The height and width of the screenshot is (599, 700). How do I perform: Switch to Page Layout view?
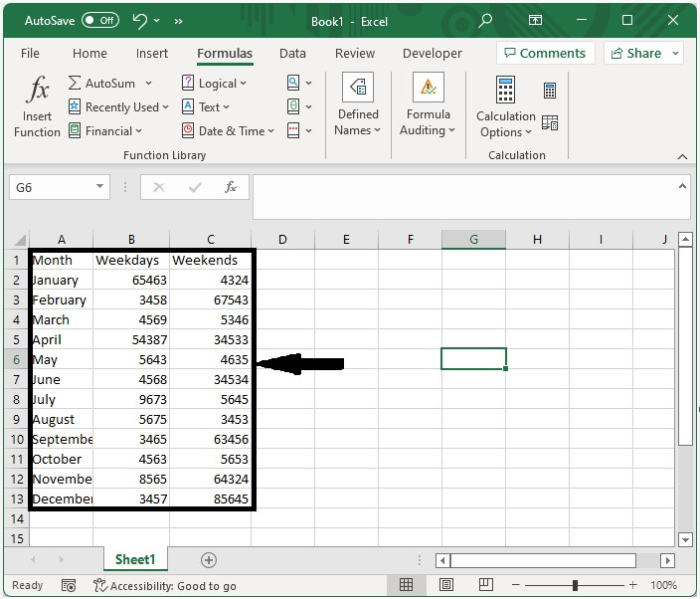tap(446, 585)
